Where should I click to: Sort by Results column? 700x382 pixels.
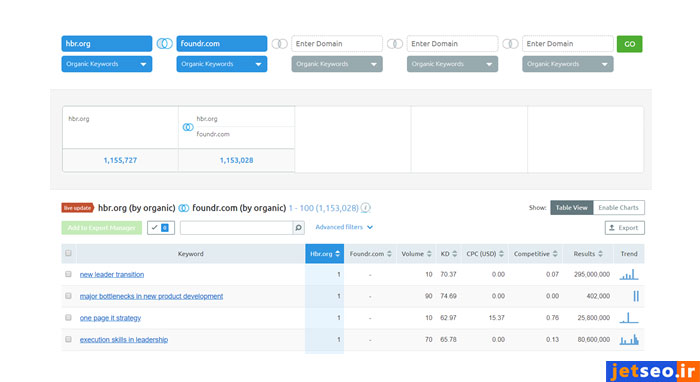(x=588, y=253)
